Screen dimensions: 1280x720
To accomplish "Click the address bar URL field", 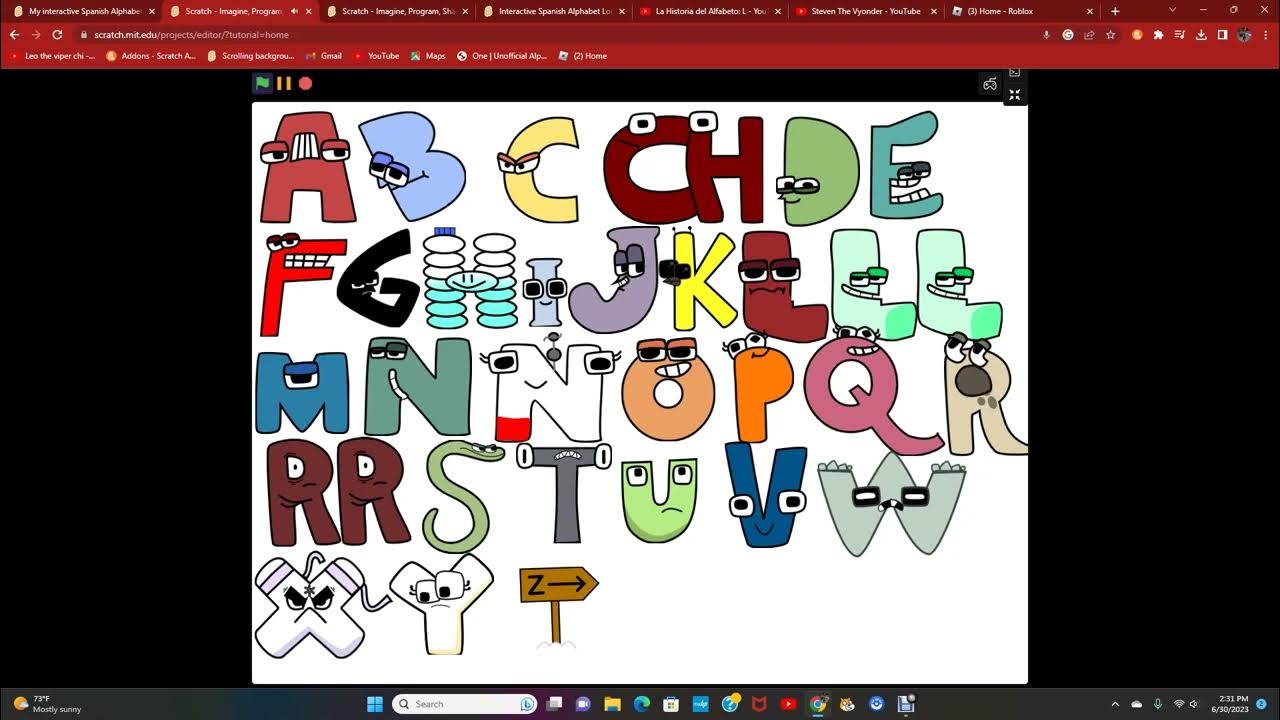I will 560,34.
